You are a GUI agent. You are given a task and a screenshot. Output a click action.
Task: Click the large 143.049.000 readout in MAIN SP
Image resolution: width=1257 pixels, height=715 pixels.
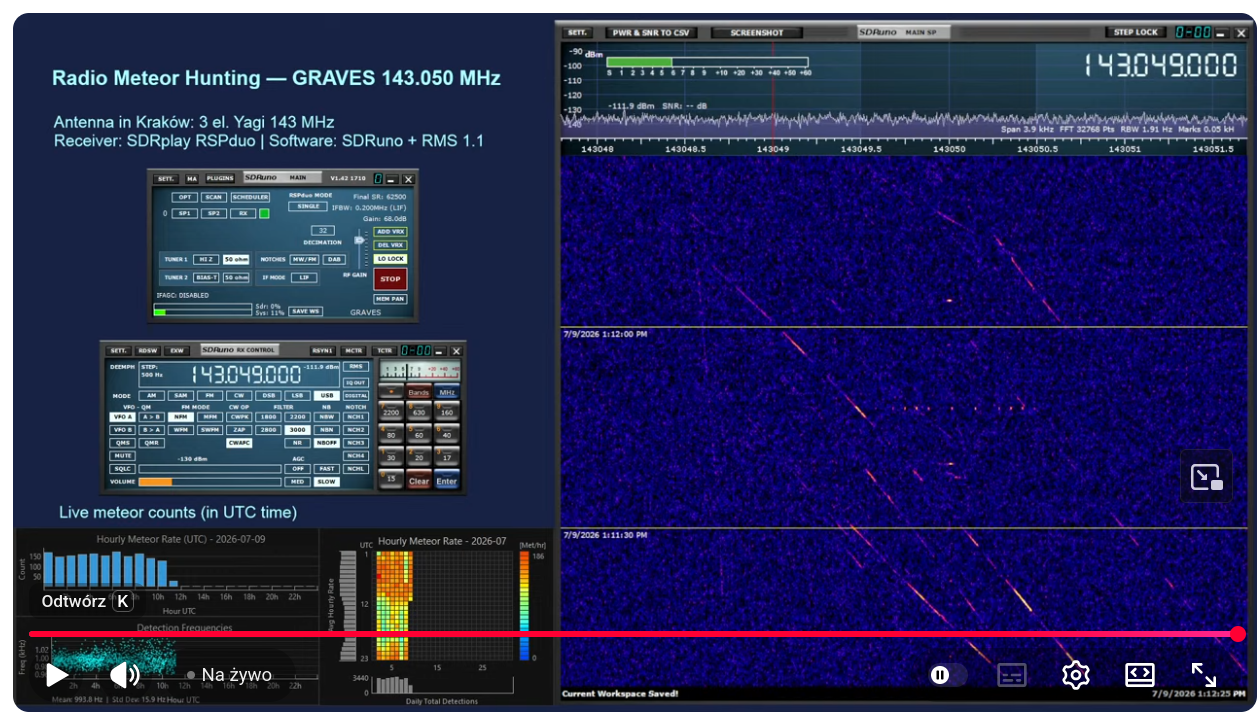tap(1161, 66)
